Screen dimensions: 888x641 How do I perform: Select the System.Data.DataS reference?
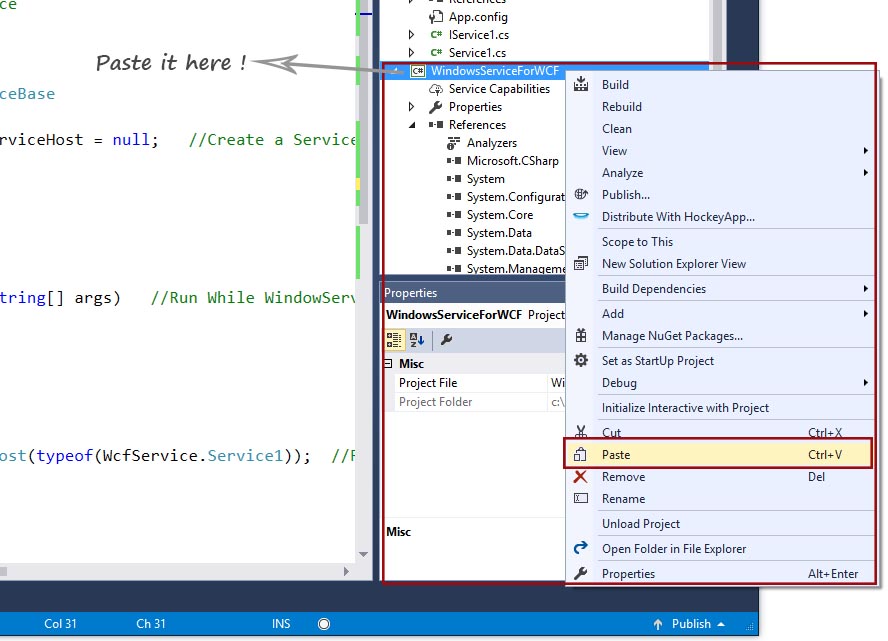[x=515, y=251]
